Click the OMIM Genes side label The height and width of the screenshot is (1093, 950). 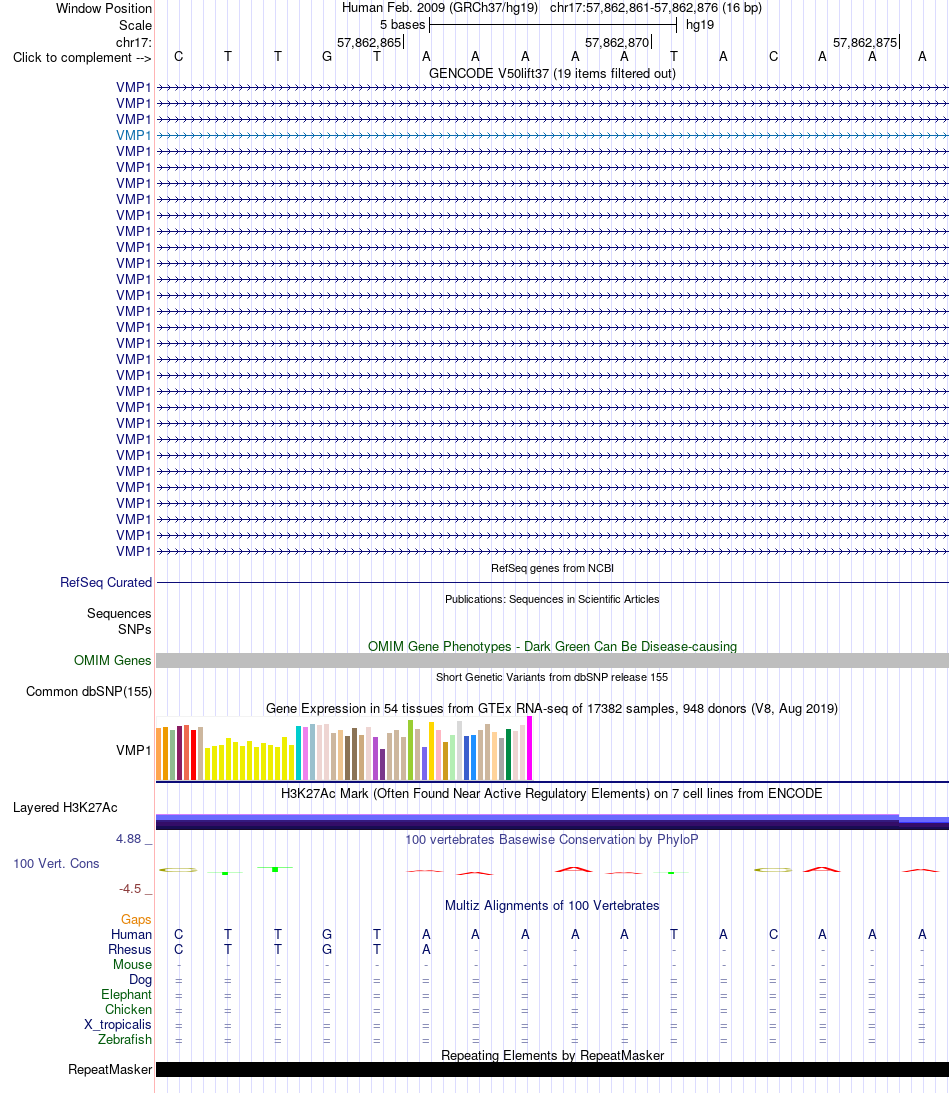point(112,660)
